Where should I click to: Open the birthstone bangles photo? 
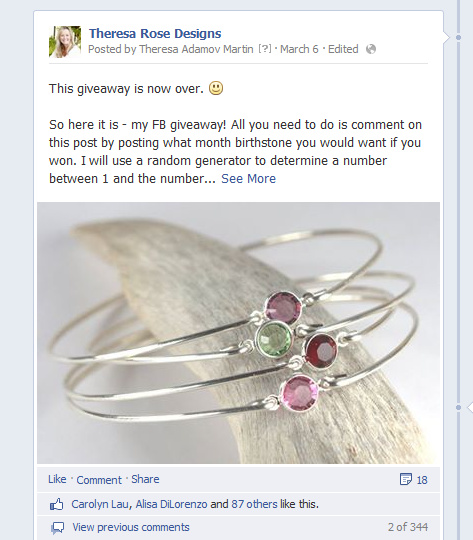pyautogui.click(x=238, y=333)
